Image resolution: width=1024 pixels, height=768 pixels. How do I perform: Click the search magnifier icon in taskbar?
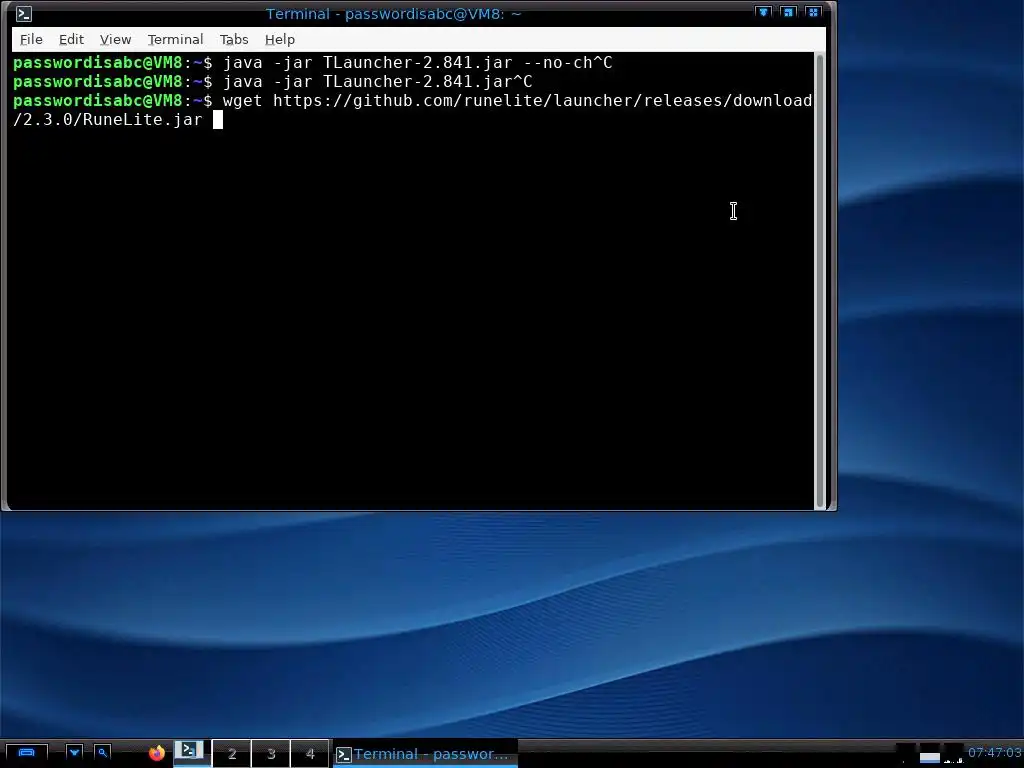pos(103,753)
